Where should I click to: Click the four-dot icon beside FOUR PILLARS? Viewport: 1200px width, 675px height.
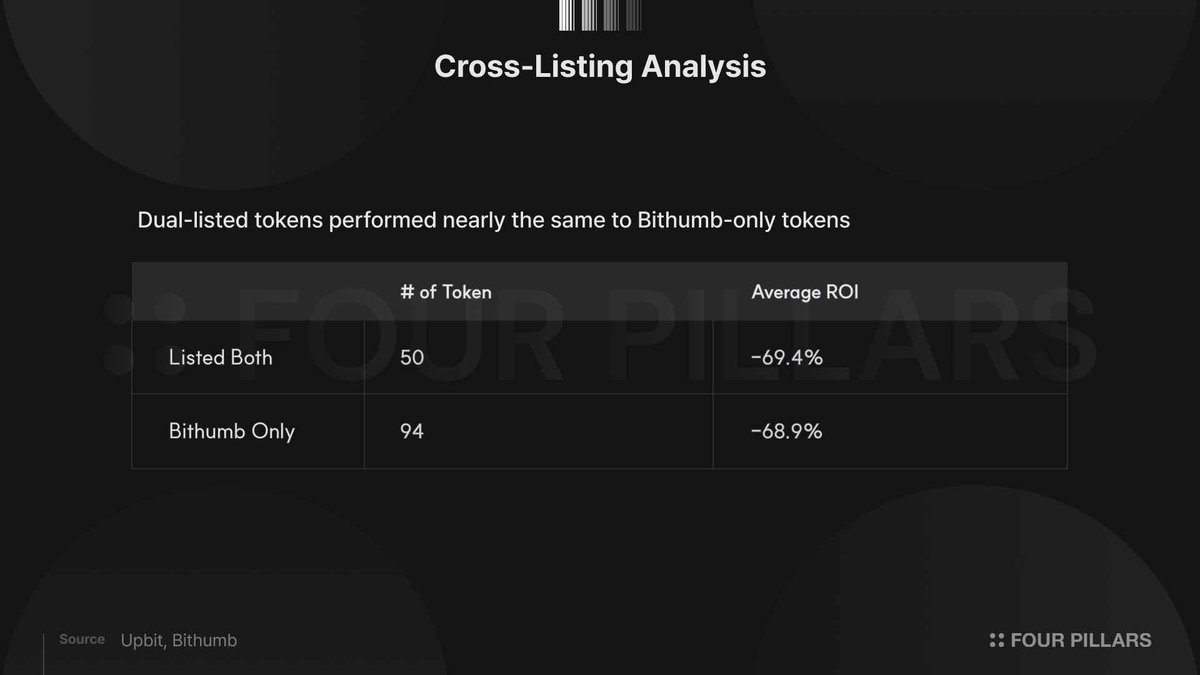point(995,640)
